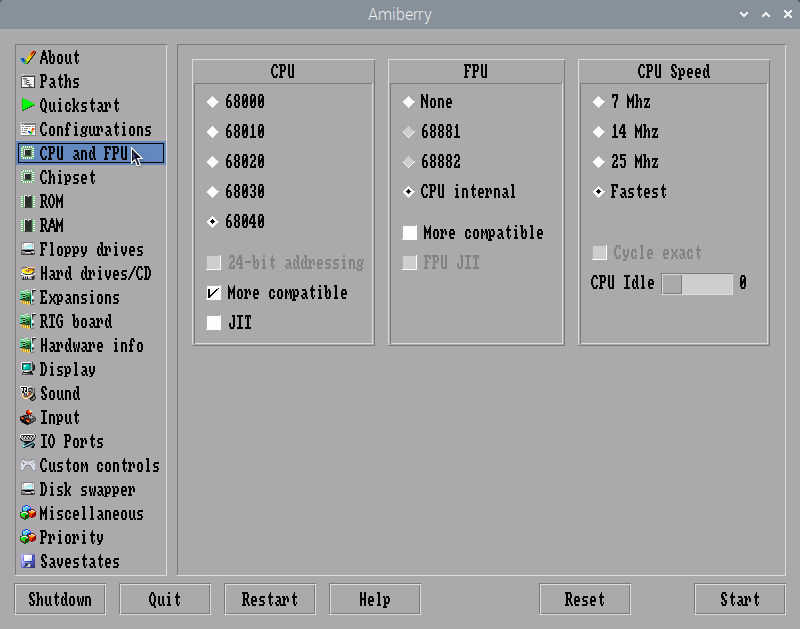Select the ROM chip icon
This screenshot has height=629, width=800.
pyautogui.click(x=28, y=201)
